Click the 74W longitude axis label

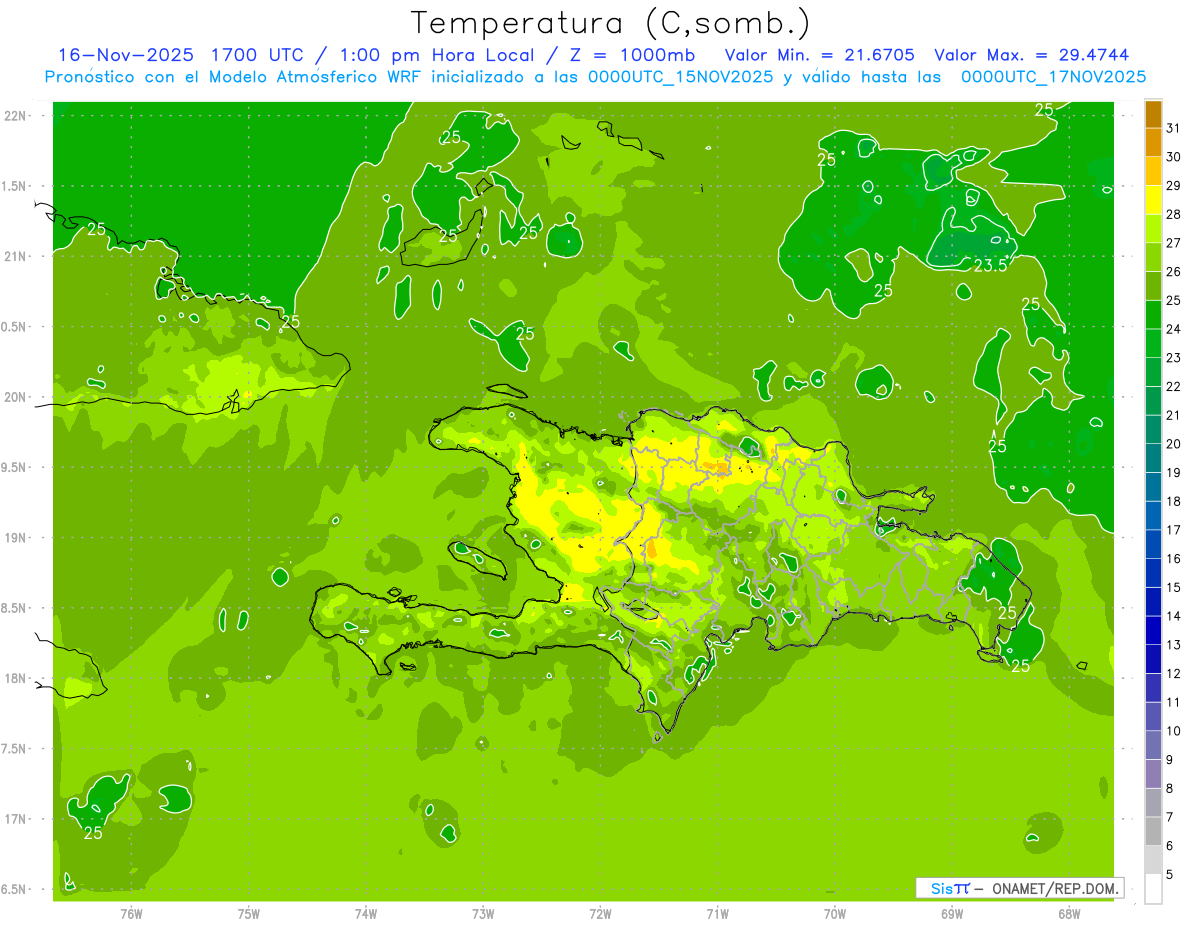(x=366, y=914)
